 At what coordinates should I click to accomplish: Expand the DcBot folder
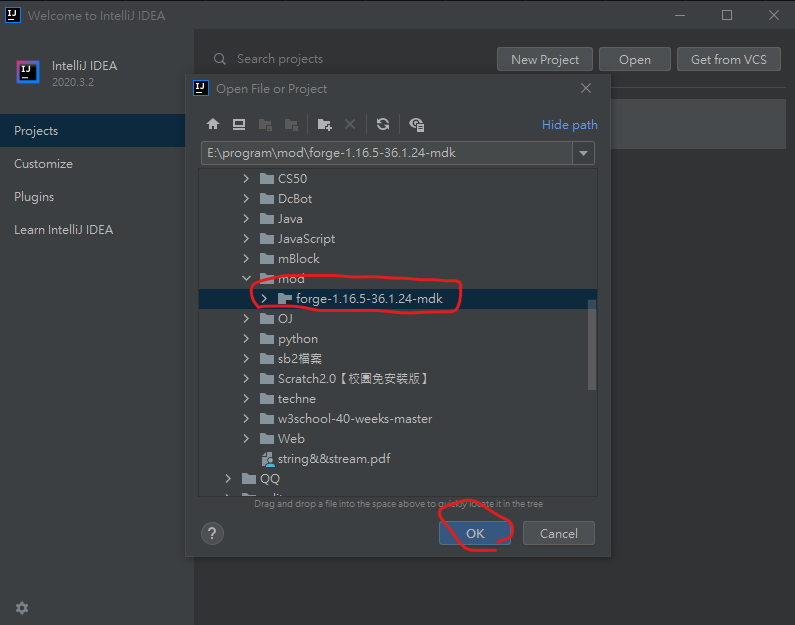[x=246, y=198]
